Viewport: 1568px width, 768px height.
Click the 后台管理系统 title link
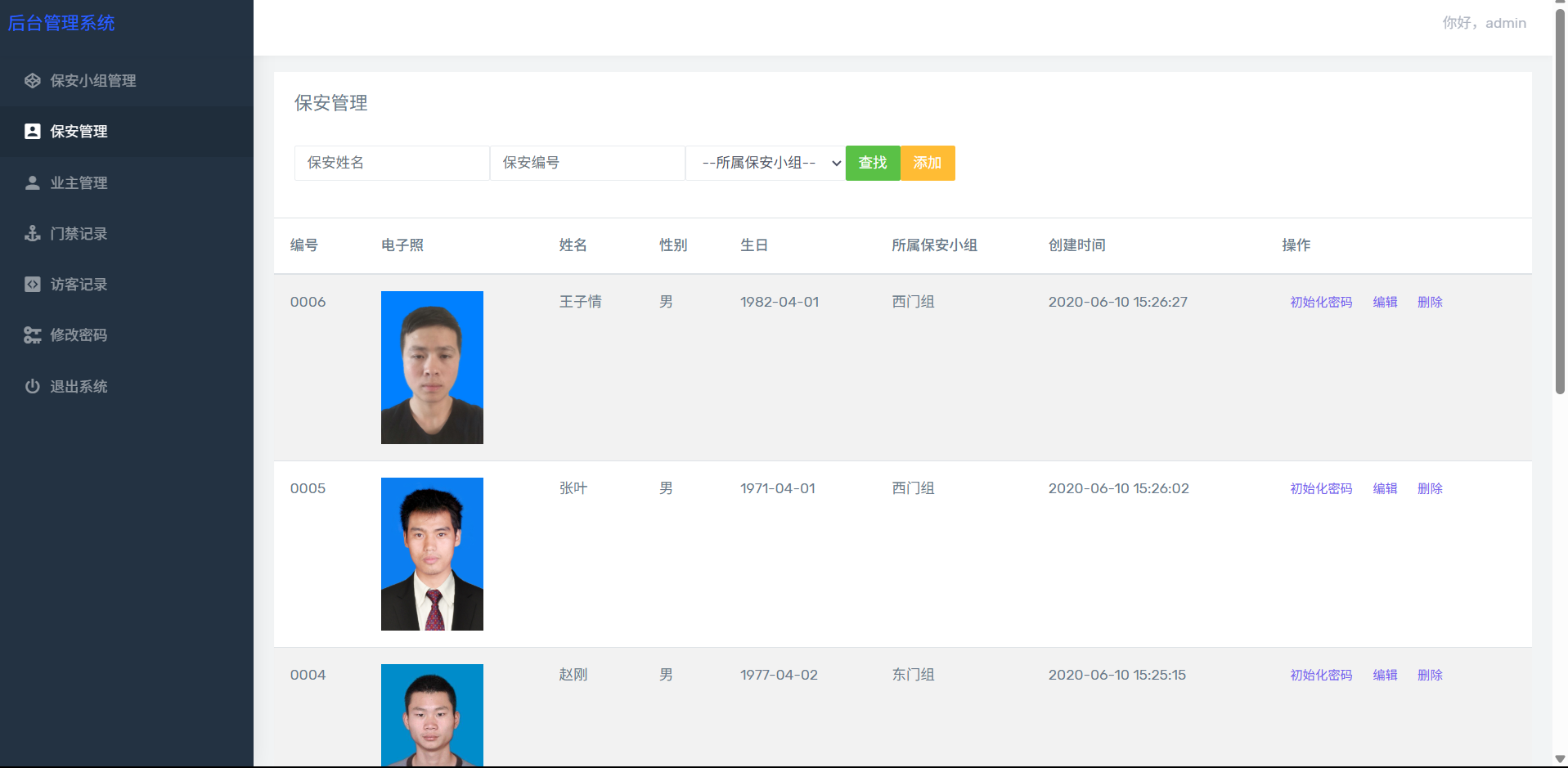coord(61,23)
